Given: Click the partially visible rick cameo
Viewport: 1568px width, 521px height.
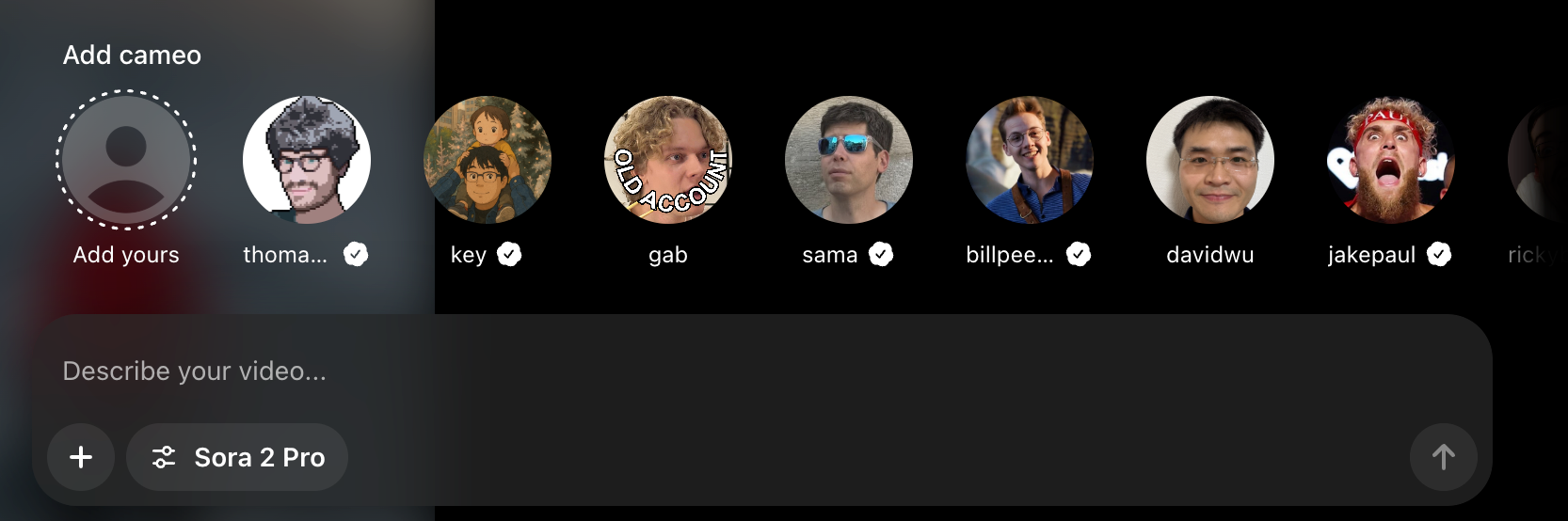Looking at the screenshot, I should tap(1538, 160).
